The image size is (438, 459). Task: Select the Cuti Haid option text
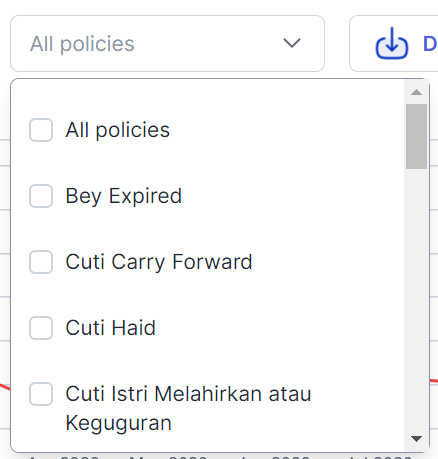(111, 328)
